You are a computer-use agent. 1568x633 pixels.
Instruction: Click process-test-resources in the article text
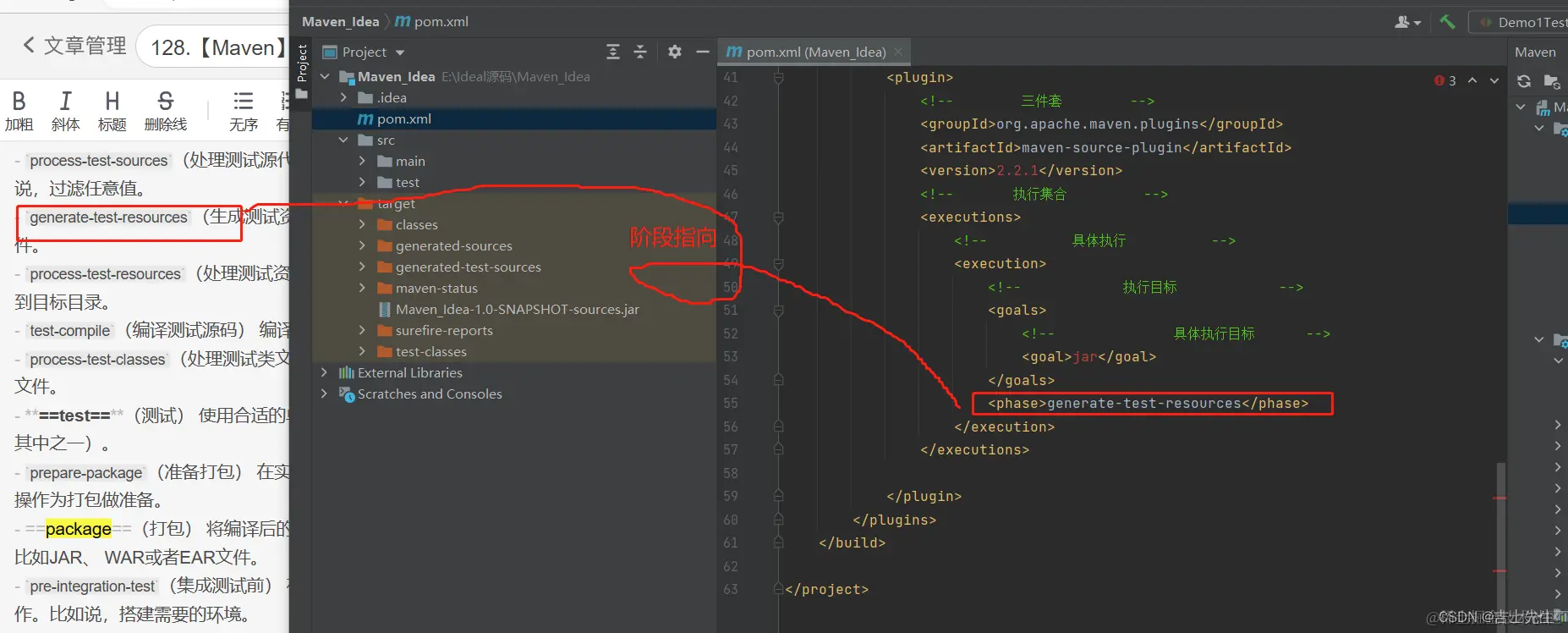[x=105, y=274]
